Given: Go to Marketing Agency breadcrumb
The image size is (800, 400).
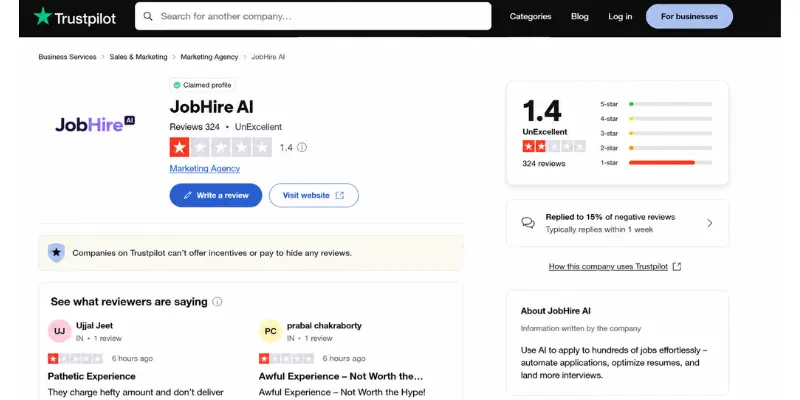Looking at the screenshot, I should pos(209,57).
